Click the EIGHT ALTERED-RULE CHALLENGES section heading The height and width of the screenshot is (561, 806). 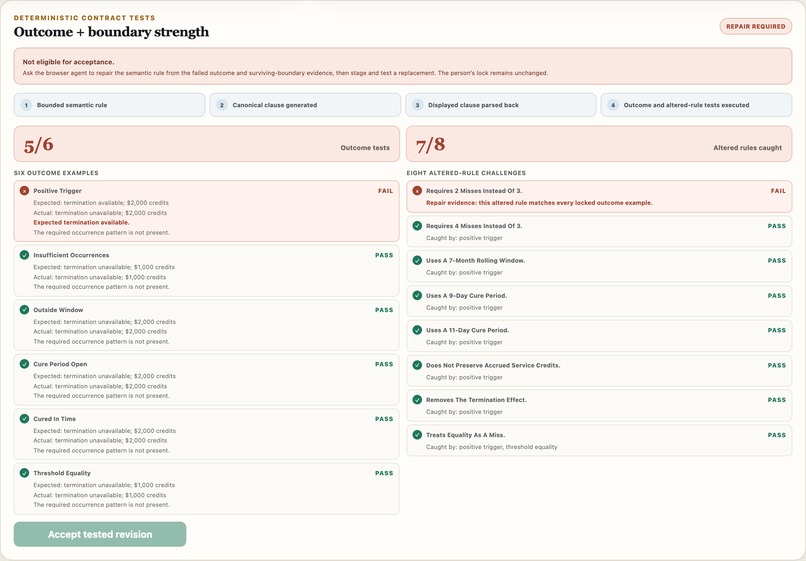466,173
